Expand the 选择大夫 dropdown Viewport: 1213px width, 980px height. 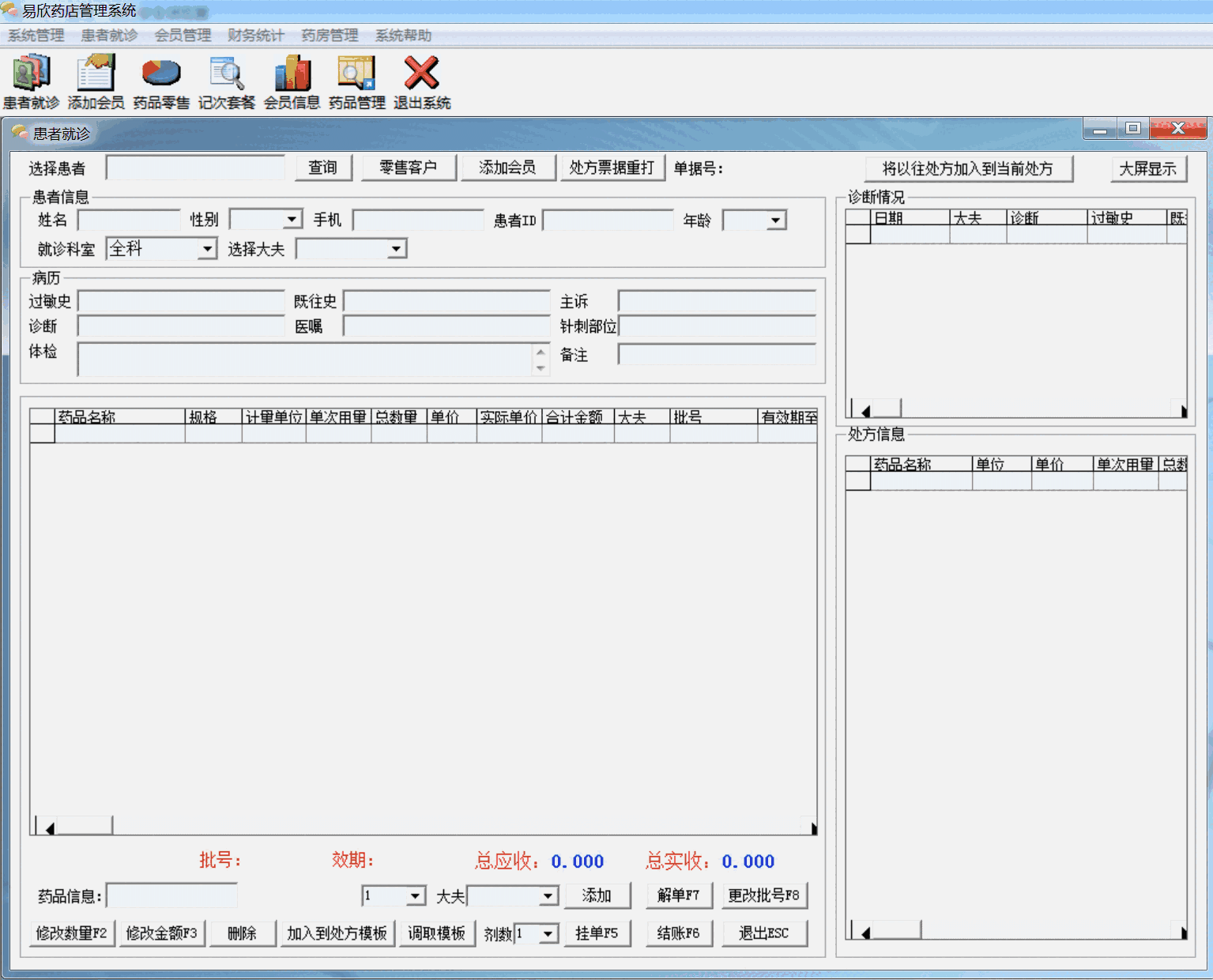click(397, 248)
